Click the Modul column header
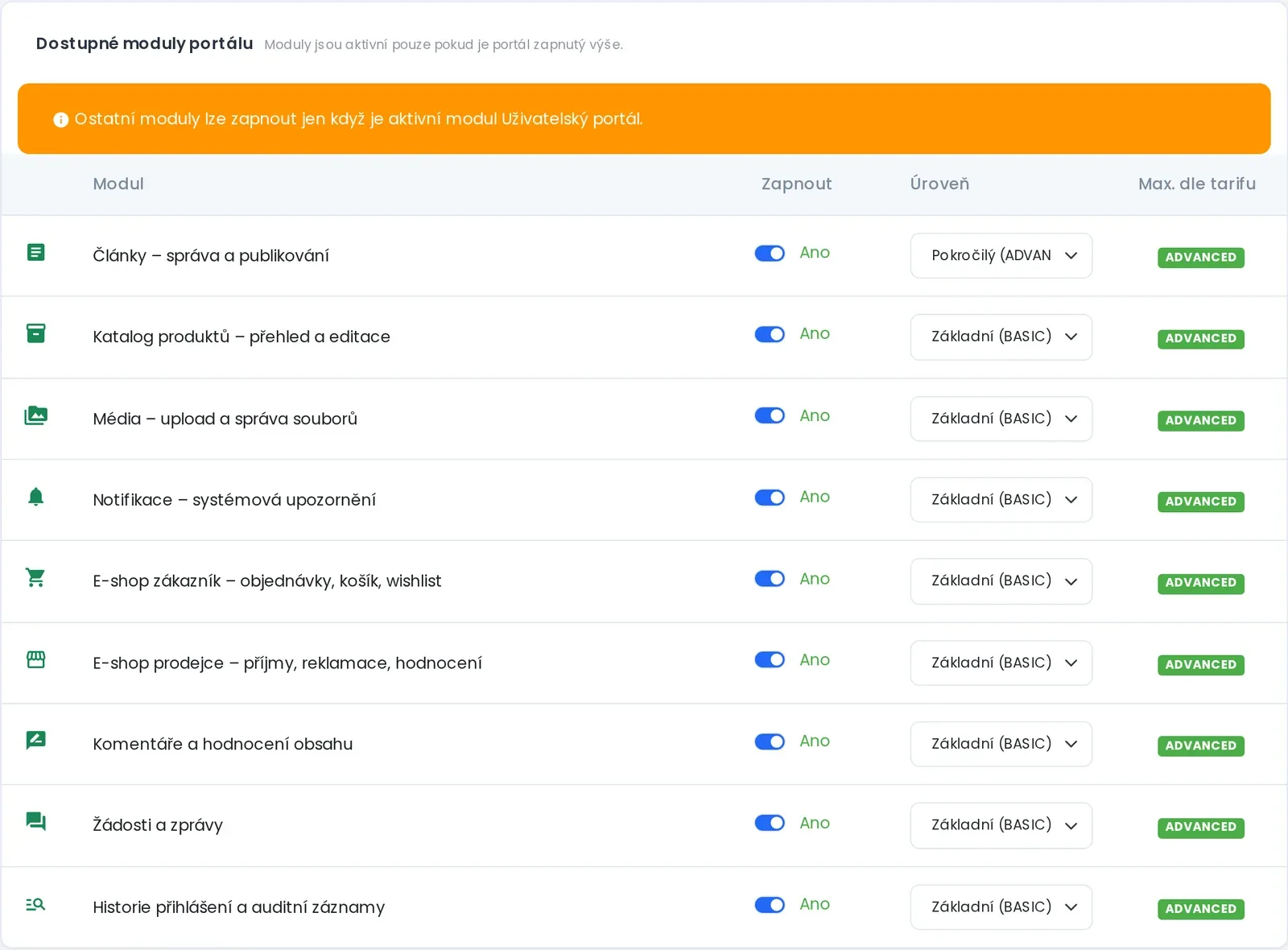The height and width of the screenshot is (950, 1288). pyautogui.click(x=118, y=184)
